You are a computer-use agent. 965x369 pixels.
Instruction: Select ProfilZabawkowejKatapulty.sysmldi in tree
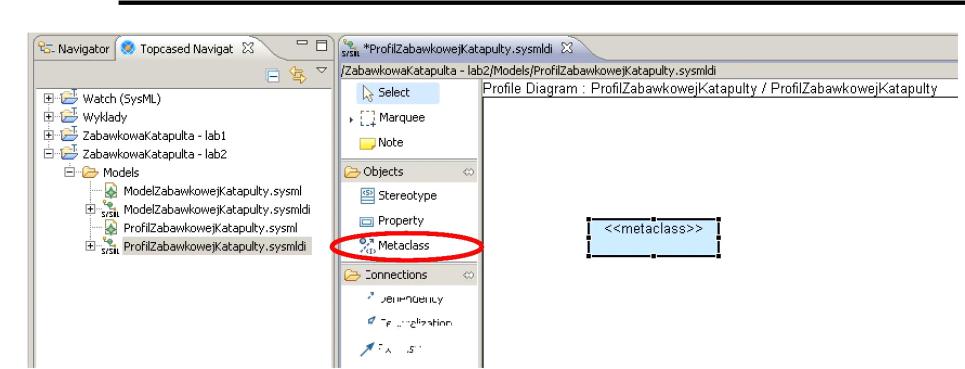click(x=215, y=247)
